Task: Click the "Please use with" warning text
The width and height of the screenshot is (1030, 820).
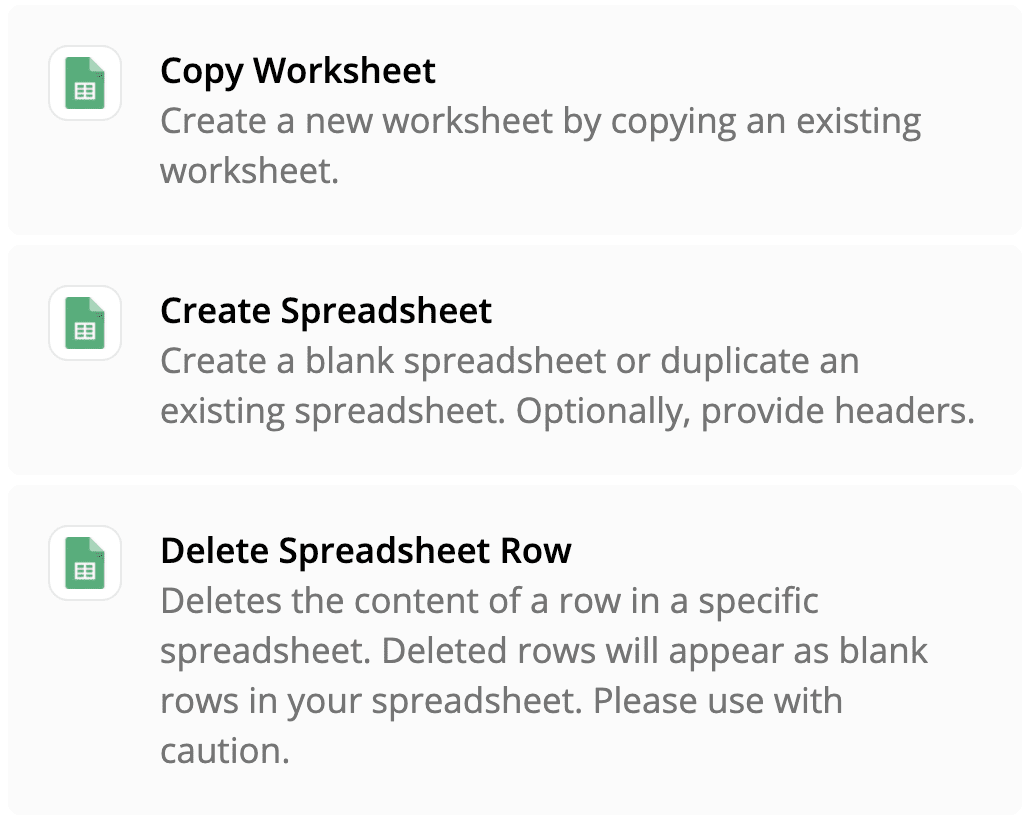Action: 717,700
